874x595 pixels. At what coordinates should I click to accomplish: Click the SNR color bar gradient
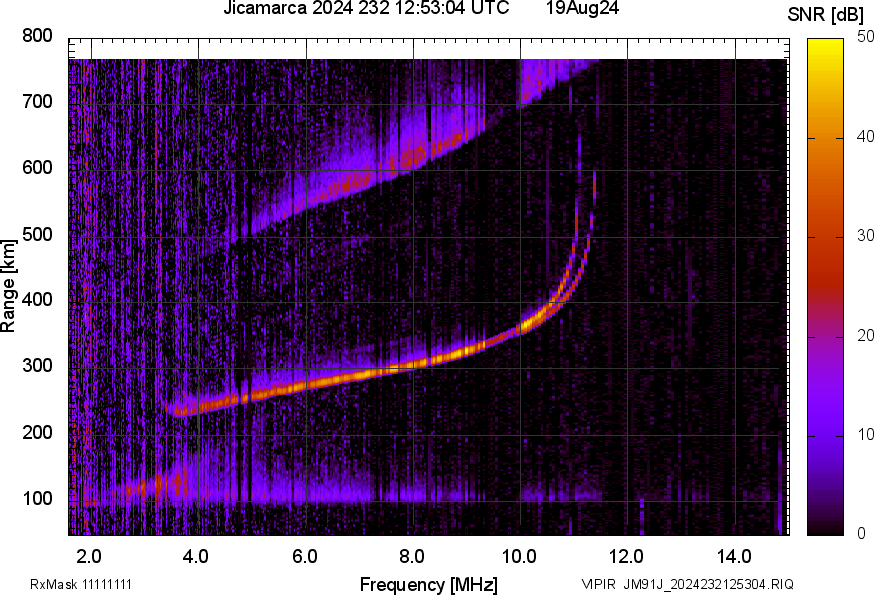click(825, 287)
